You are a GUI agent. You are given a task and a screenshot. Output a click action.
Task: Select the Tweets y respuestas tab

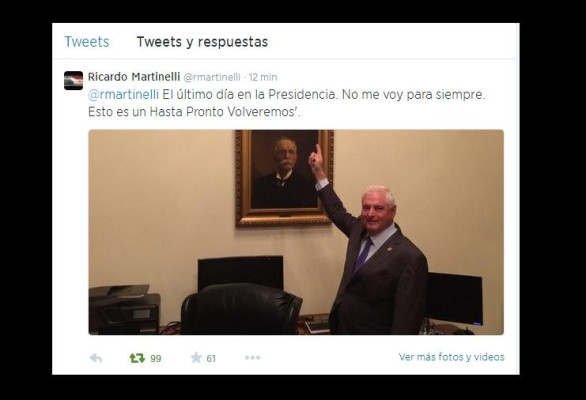[x=202, y=42]
